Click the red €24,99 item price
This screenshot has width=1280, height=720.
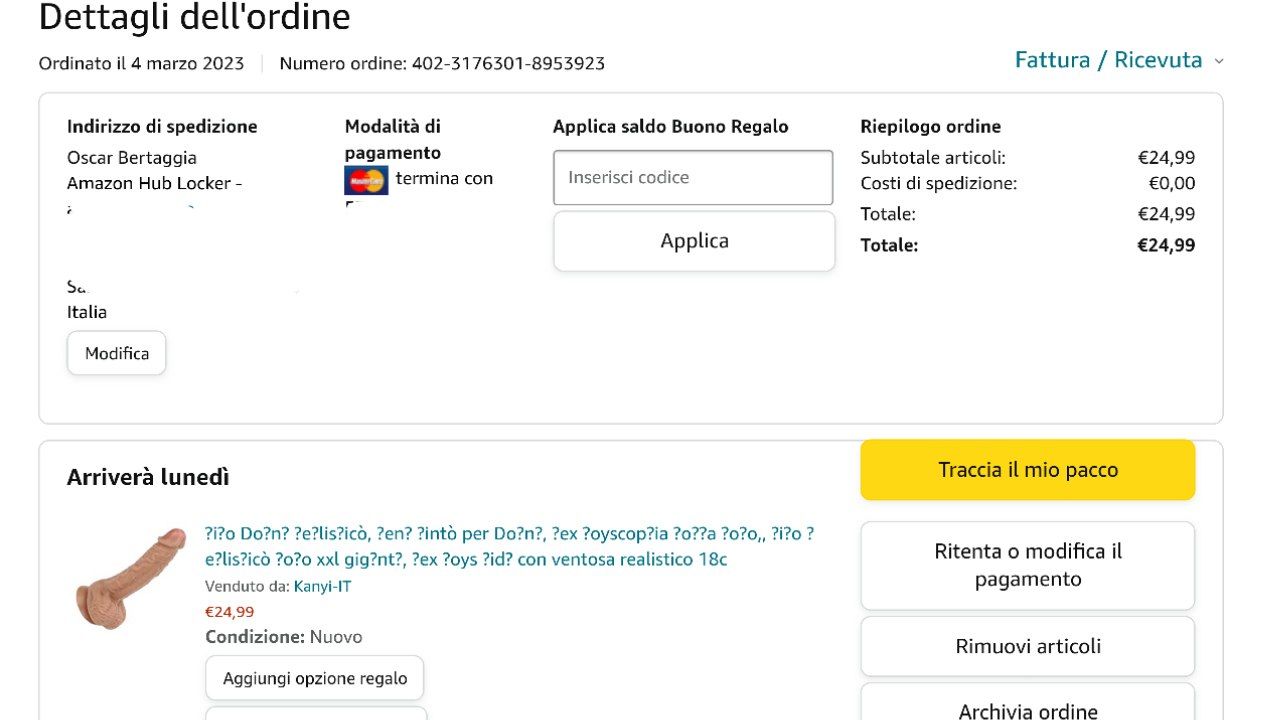tap(229, 612)
